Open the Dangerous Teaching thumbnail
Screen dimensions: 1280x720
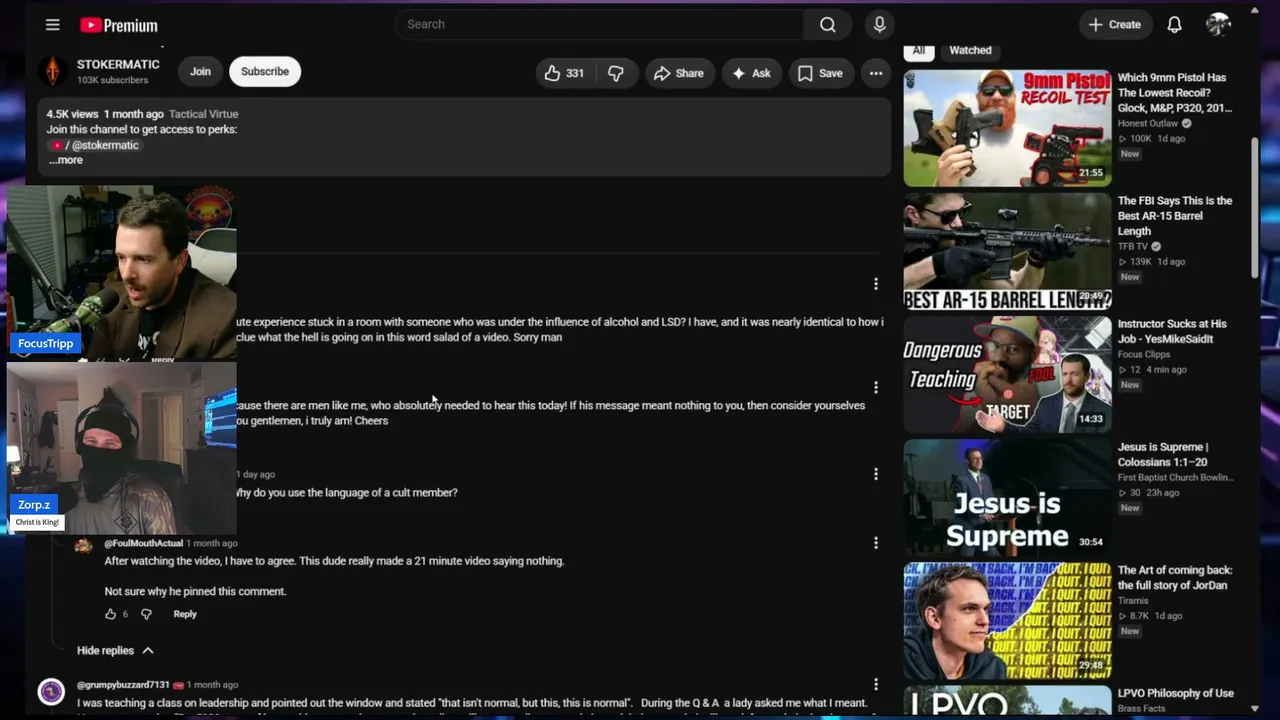(x=1007, y=374)
